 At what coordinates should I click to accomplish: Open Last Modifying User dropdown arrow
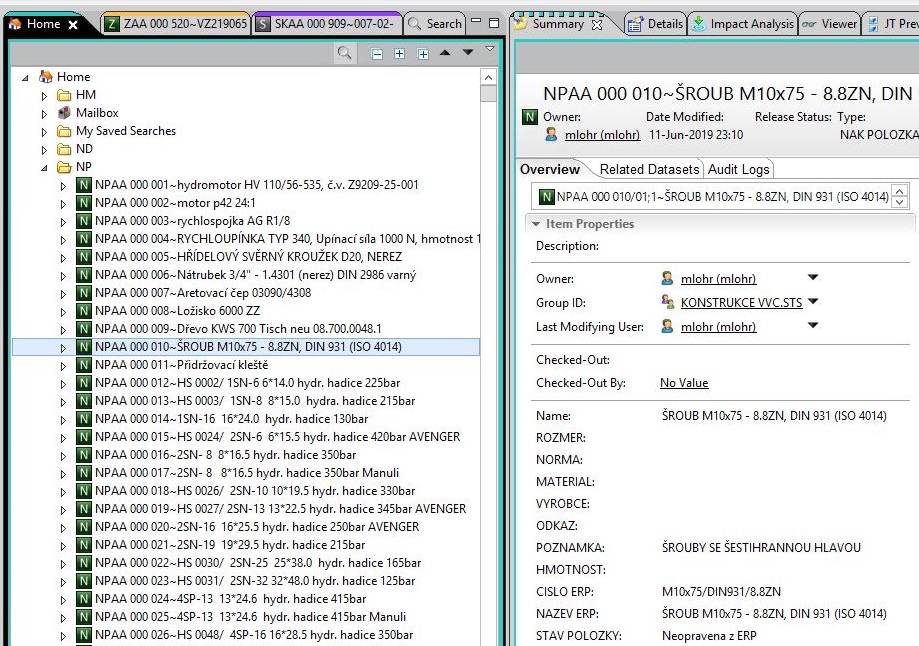pyautogui.click(x=813, y=325)
